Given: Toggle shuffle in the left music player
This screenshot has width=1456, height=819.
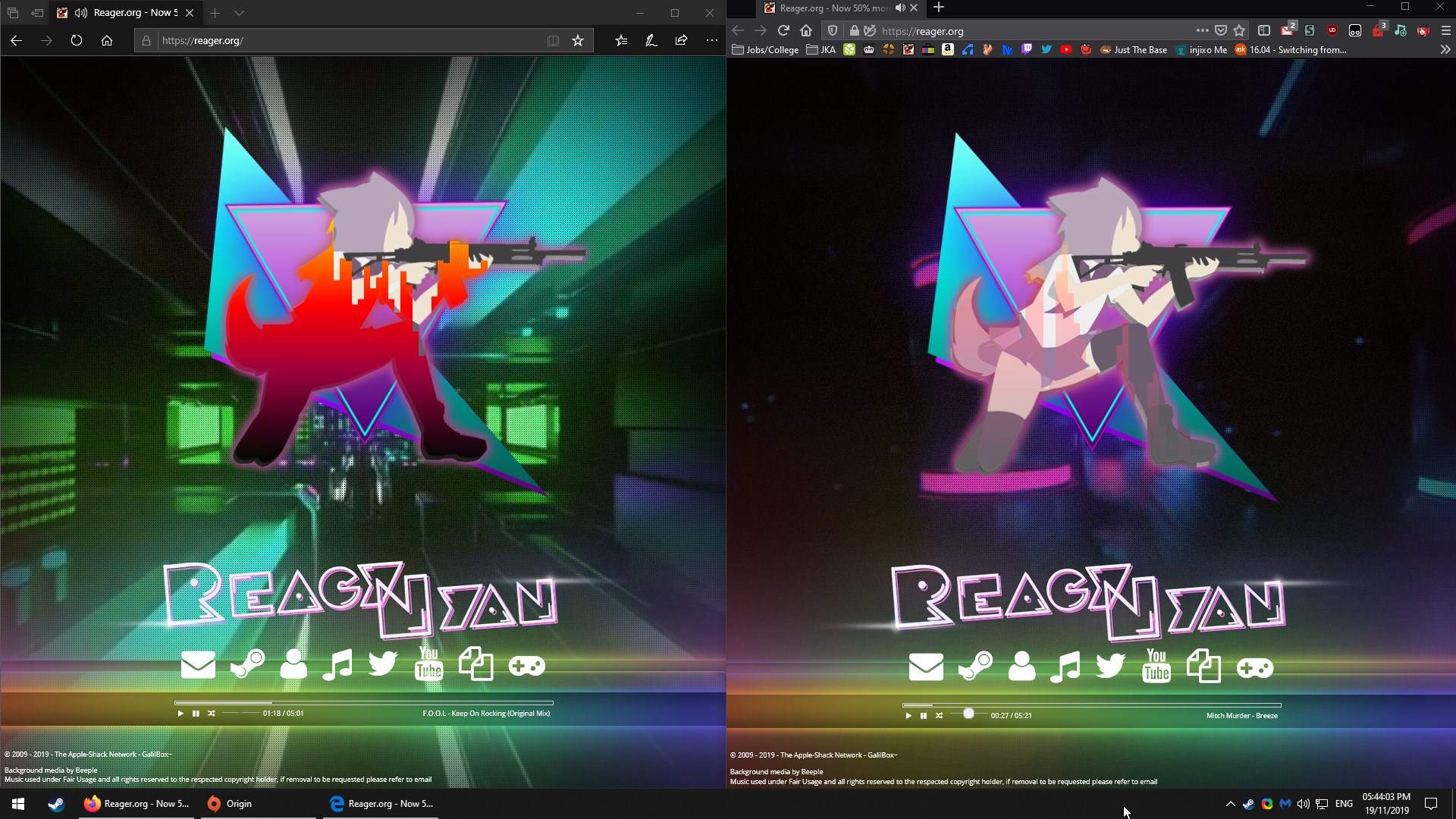Looking at the screenshot, I should pyautogui.click(x=212, y=714).
